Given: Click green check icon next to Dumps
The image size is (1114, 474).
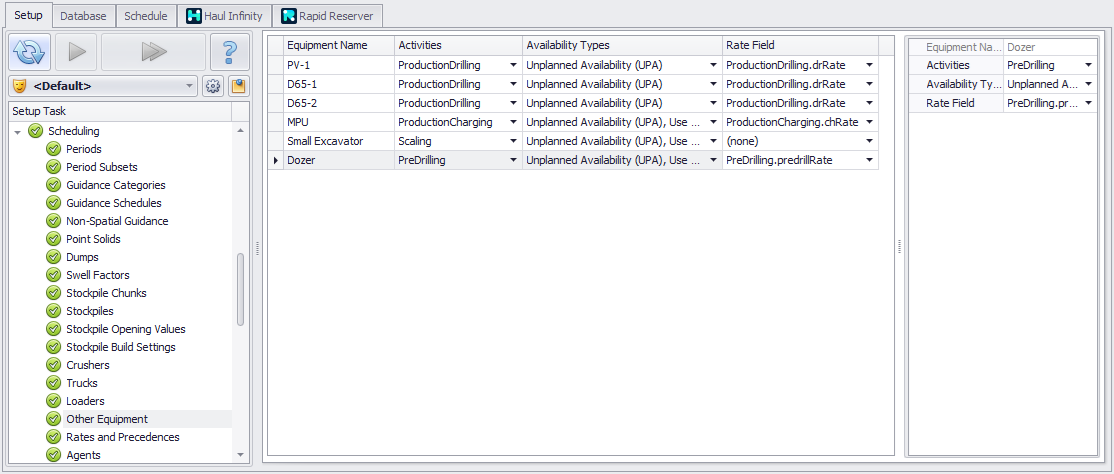Looking at the screenshot, I should [53, 257].
